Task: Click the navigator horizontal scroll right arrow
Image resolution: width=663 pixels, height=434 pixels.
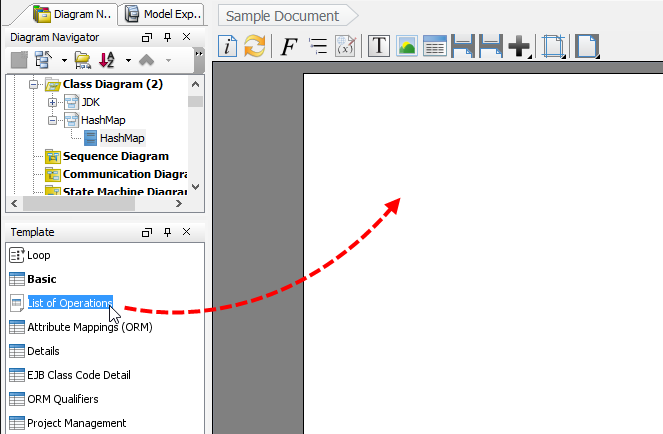Action: [x=179, y=203]
